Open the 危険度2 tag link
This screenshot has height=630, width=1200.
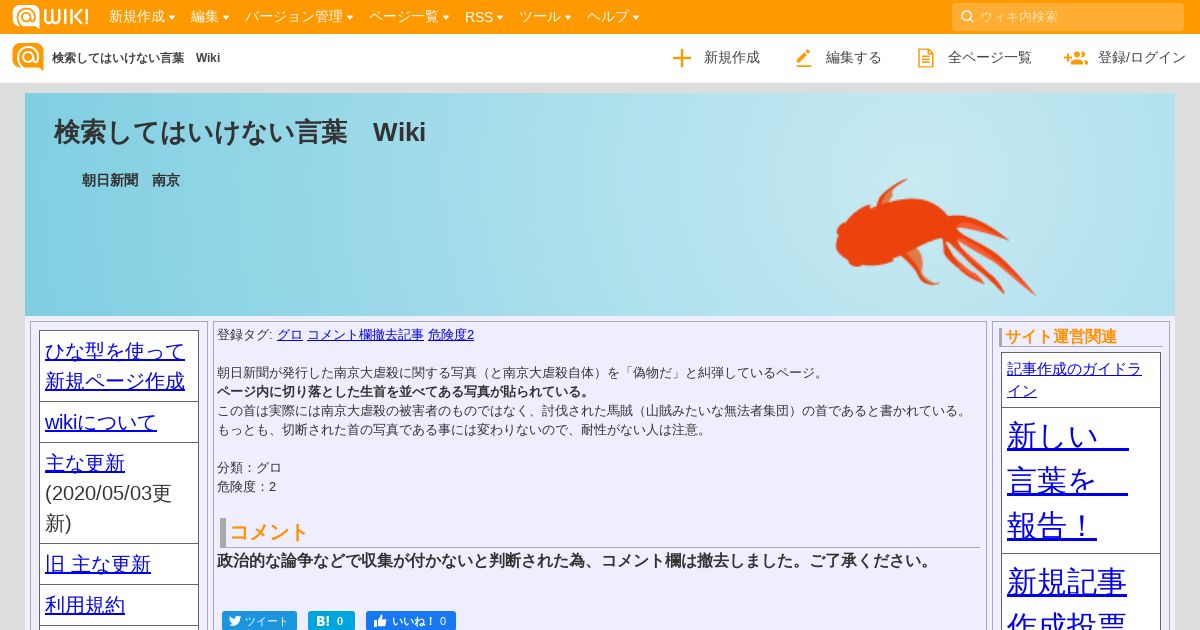(x=451, y=335)
